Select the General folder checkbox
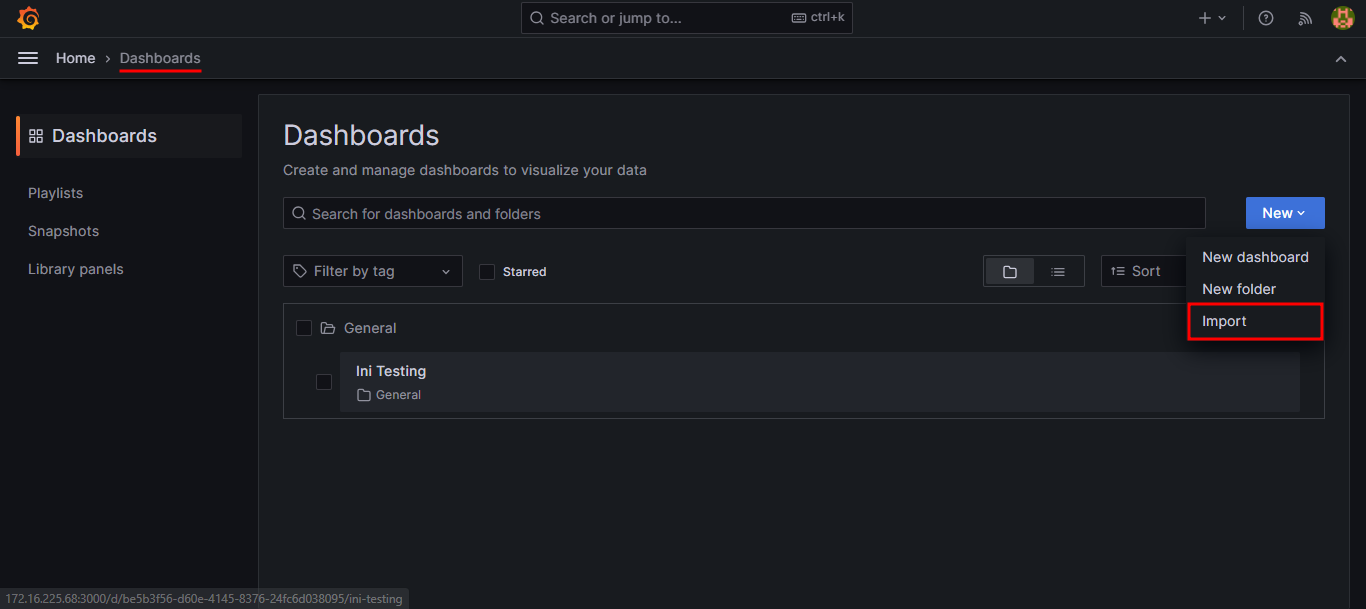This screenshot has width=1366, height=609. point(304,327)
